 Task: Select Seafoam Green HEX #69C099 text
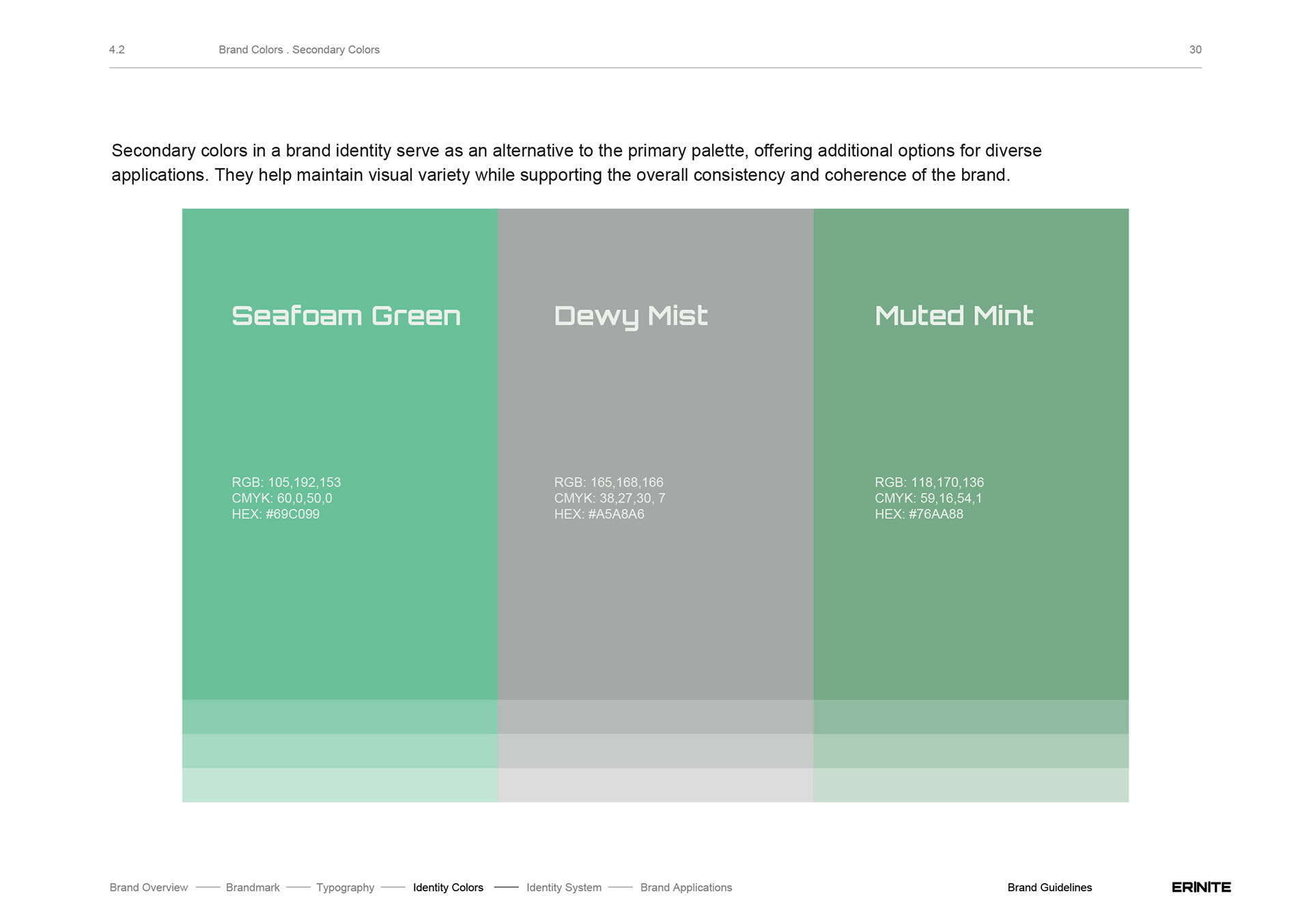[275, 514]
